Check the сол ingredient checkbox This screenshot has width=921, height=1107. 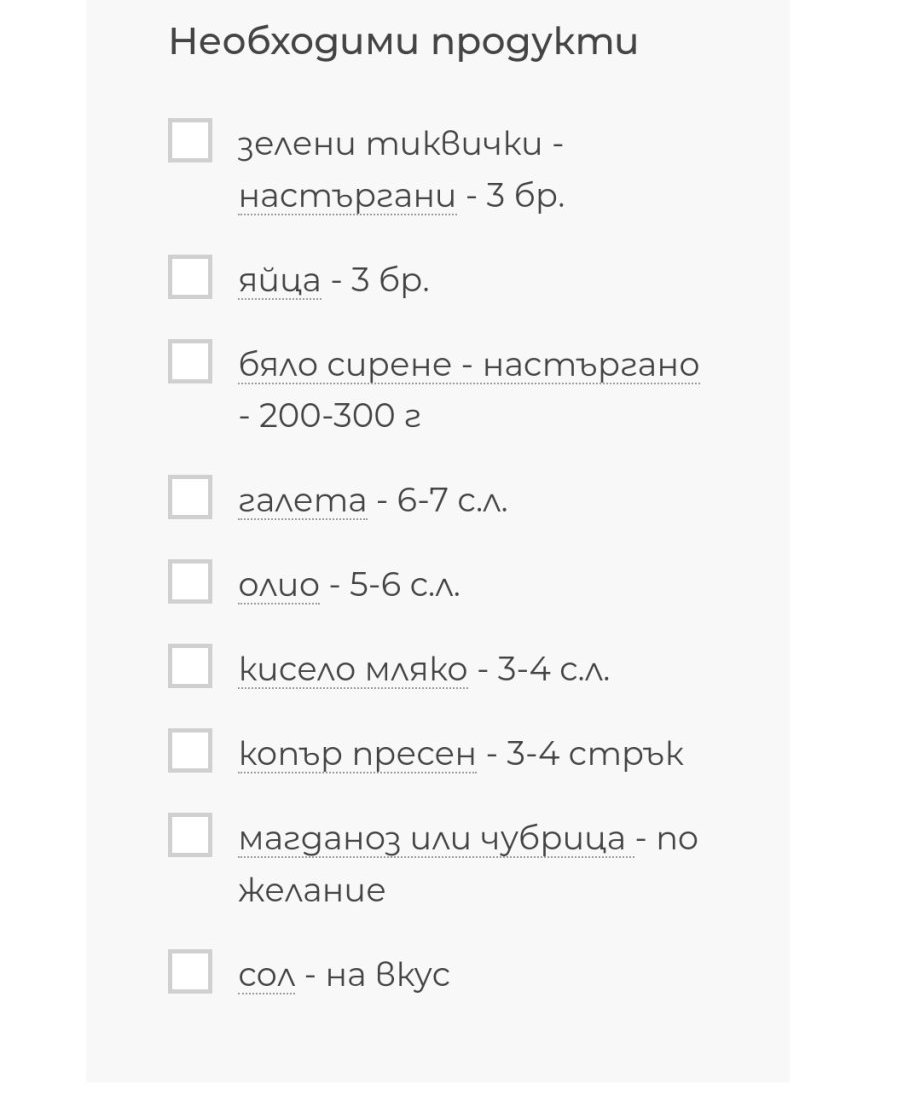[x=190, y=971]
